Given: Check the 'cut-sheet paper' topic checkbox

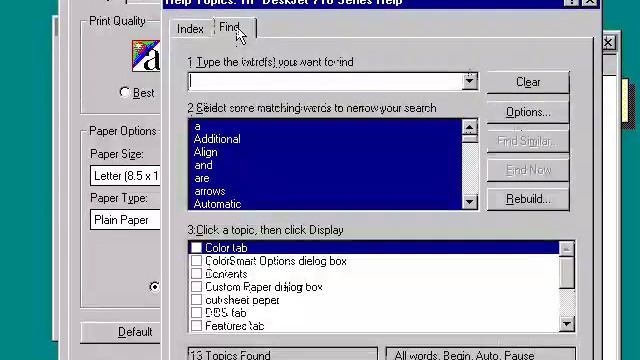Looking at the screenshot, I should coord(196,300).
